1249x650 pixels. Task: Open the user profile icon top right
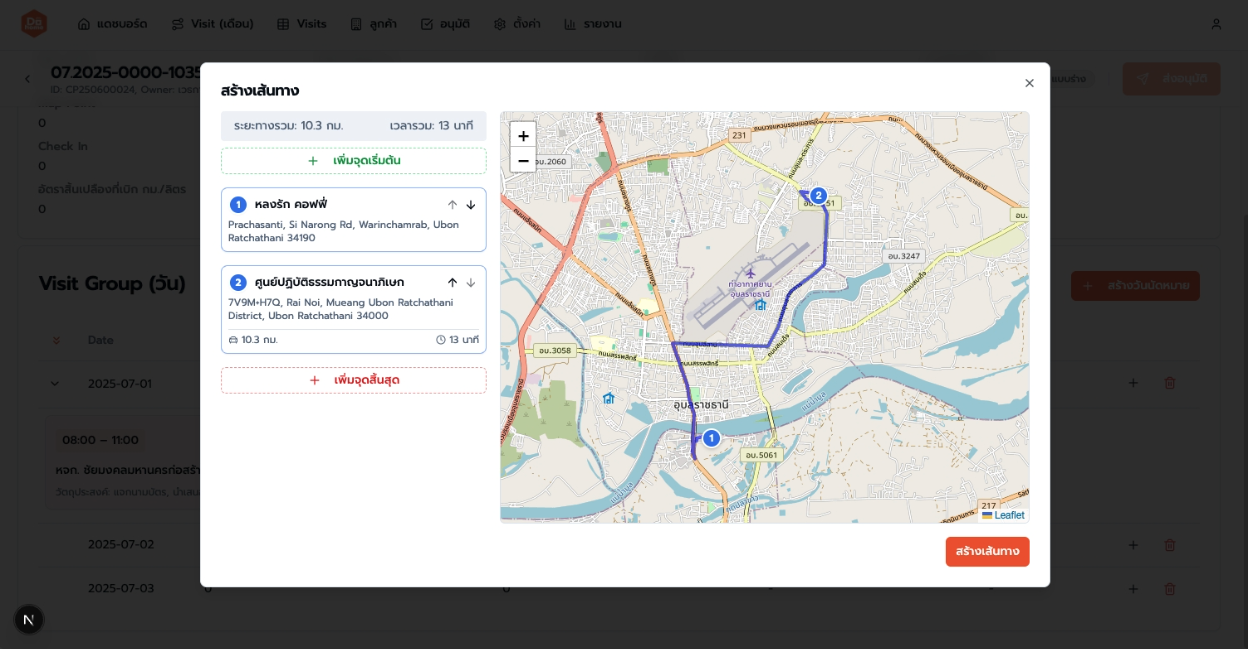[1215, 23]
